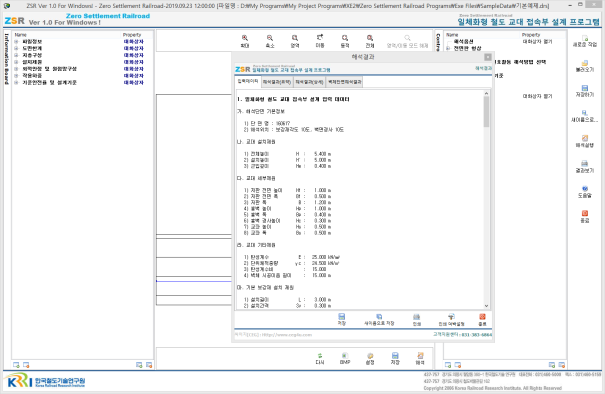
Task: Expand the 전면판 형상 node in control panel
Action: [448, 48]
